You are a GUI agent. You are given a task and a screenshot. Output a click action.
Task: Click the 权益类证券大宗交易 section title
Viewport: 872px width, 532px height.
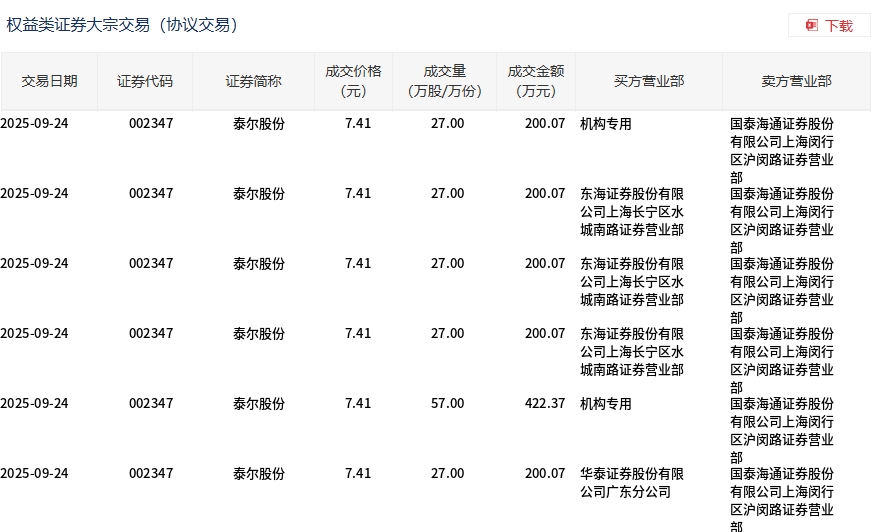tap(122, 25)
